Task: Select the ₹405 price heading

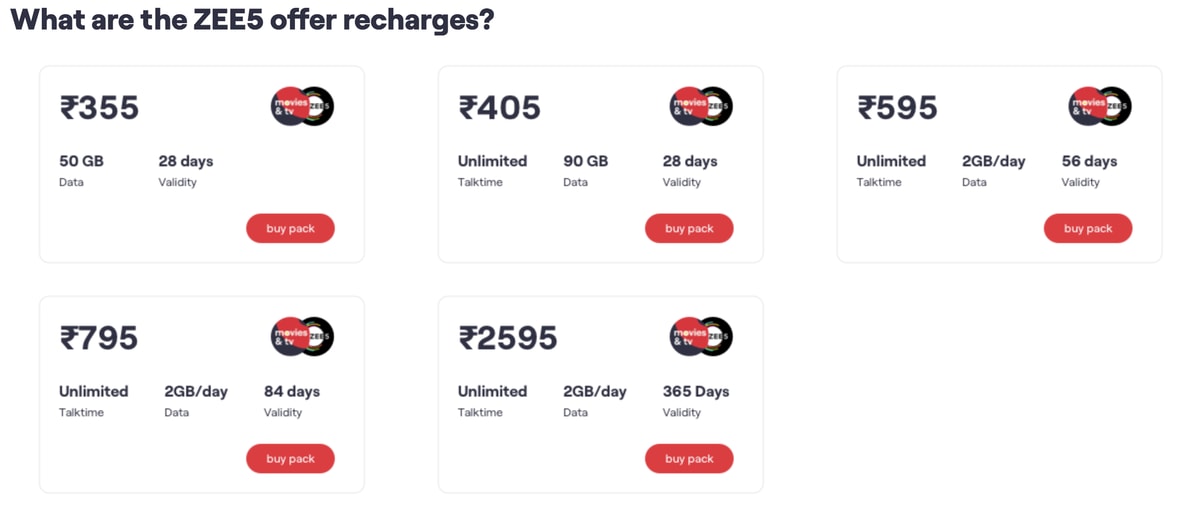Action: 499,108
